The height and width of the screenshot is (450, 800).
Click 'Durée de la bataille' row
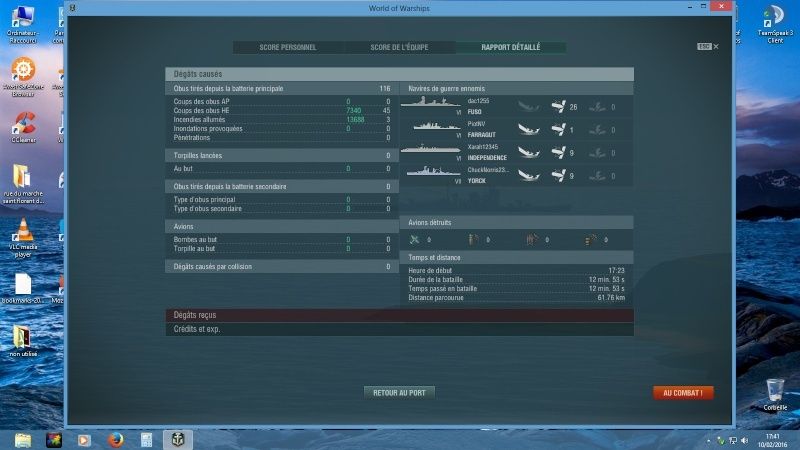(x=516, y=280)
